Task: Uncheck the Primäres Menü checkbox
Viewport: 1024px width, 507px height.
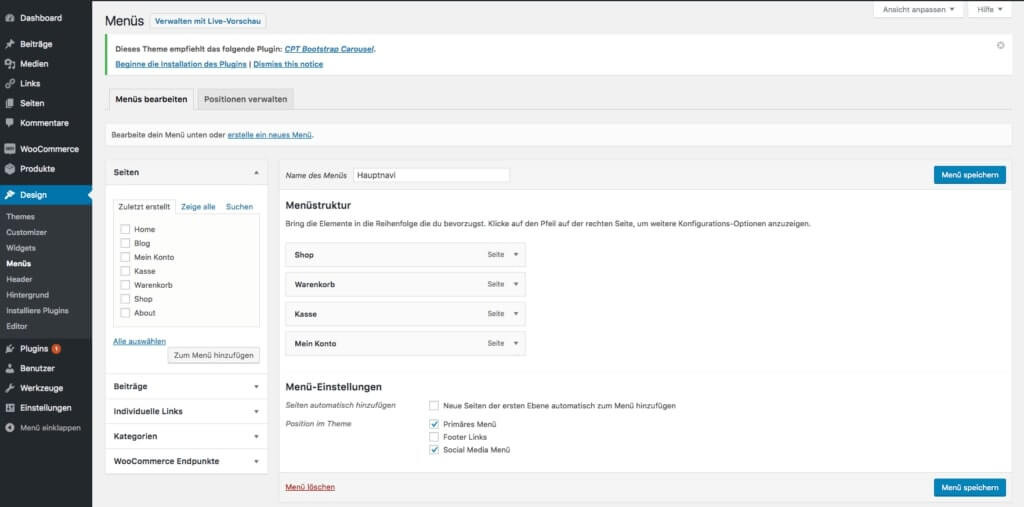Action: coord(434,424)
